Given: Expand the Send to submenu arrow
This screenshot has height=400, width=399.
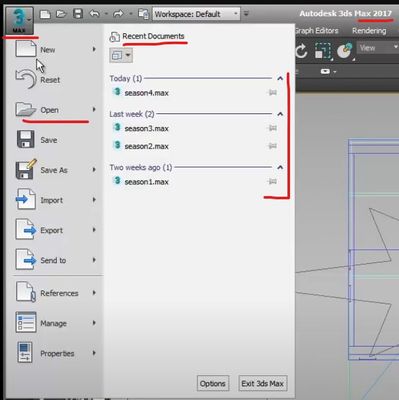Looking at the screenshot, I should 94,260.
